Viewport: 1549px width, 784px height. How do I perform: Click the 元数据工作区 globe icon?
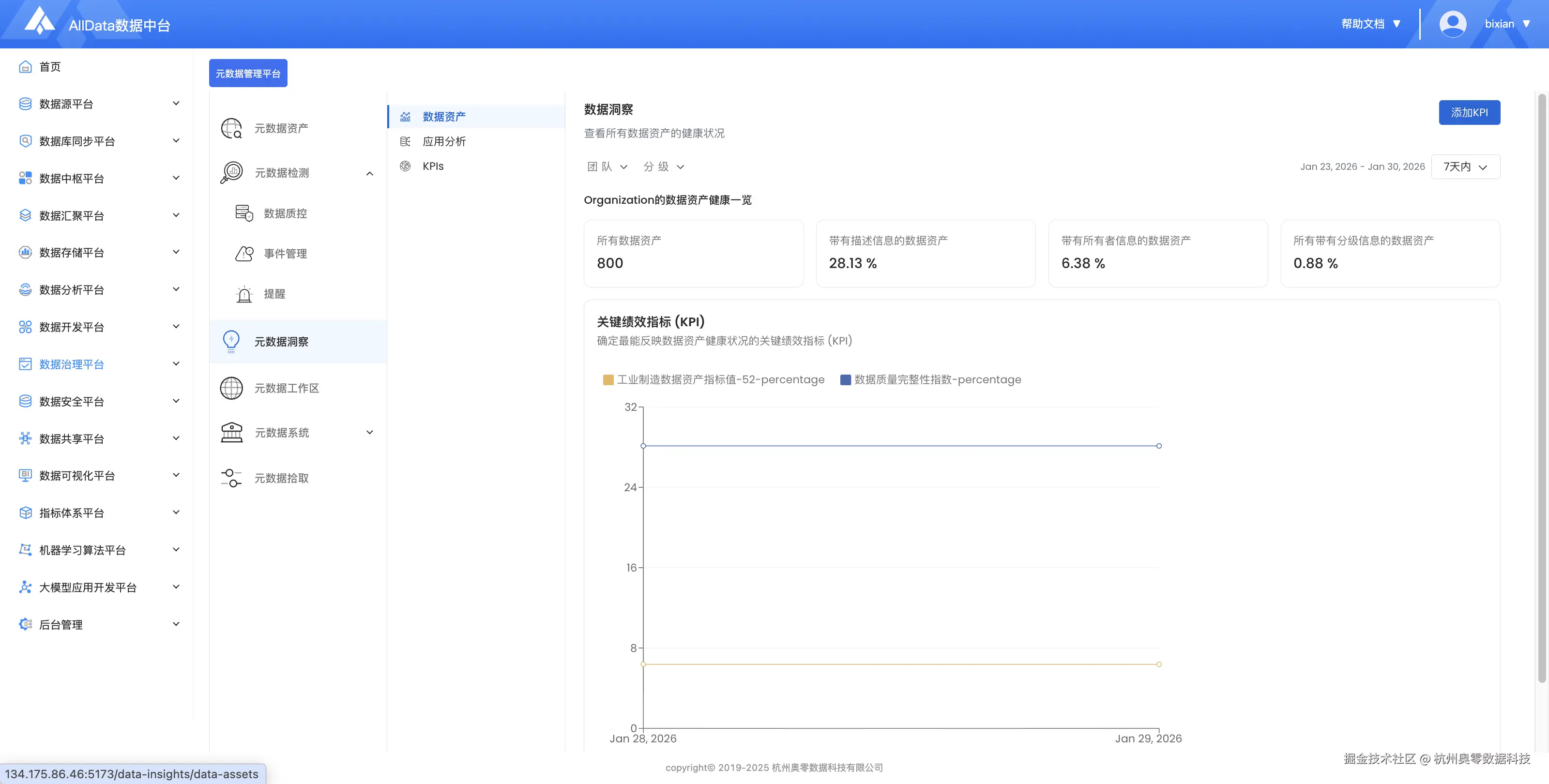tap(231, 388)
